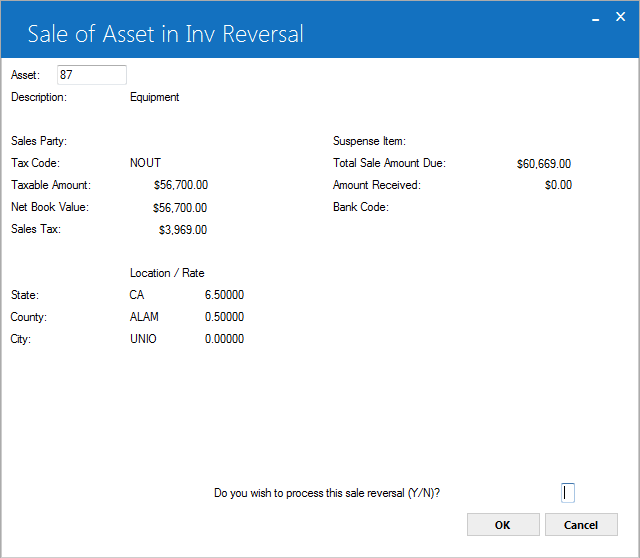Click Total Sale Amount Due value $60,669.00
The width and height of the screenshot is (640, 558).
point(544,164)
